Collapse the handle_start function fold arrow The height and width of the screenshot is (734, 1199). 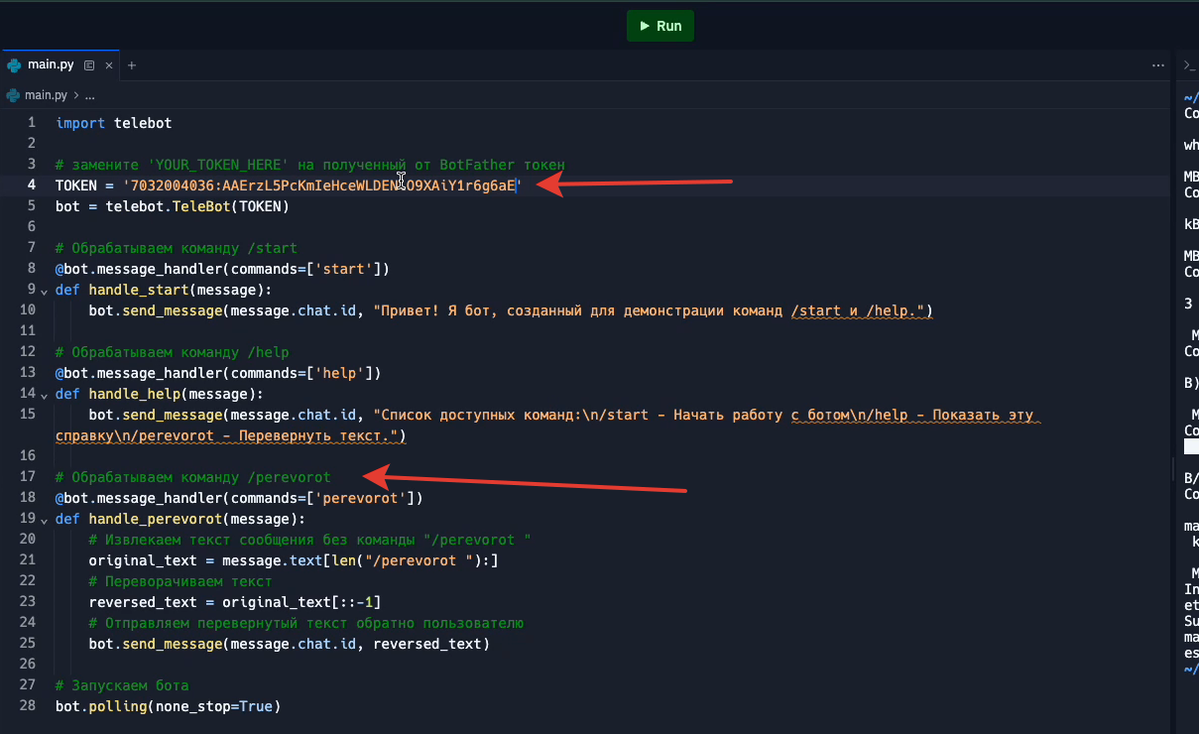[x=42, y=290]
